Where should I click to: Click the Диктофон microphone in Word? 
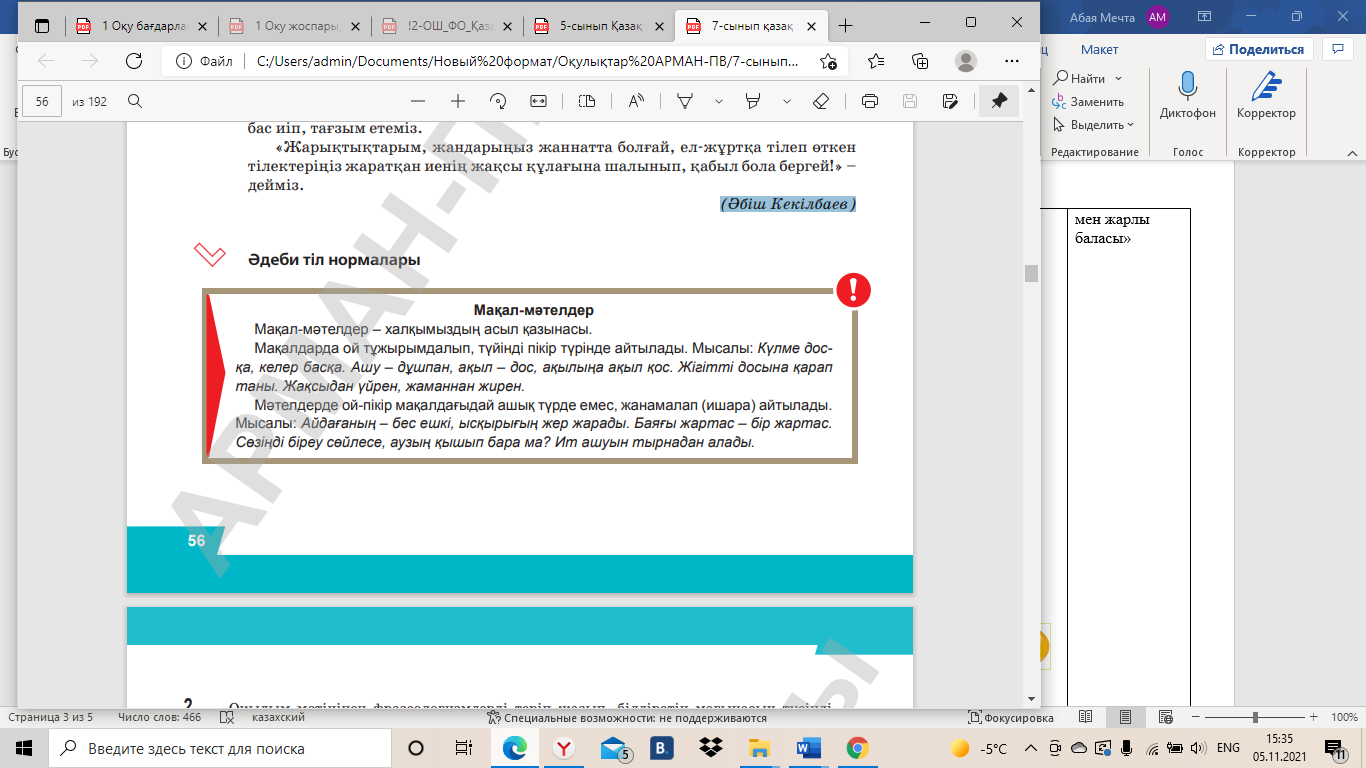tap(1188, 95)
